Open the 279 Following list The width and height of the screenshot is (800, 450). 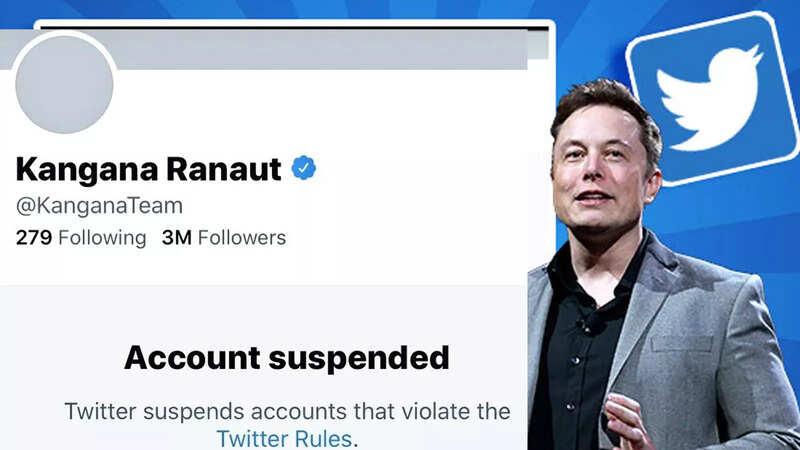[81, 238]
